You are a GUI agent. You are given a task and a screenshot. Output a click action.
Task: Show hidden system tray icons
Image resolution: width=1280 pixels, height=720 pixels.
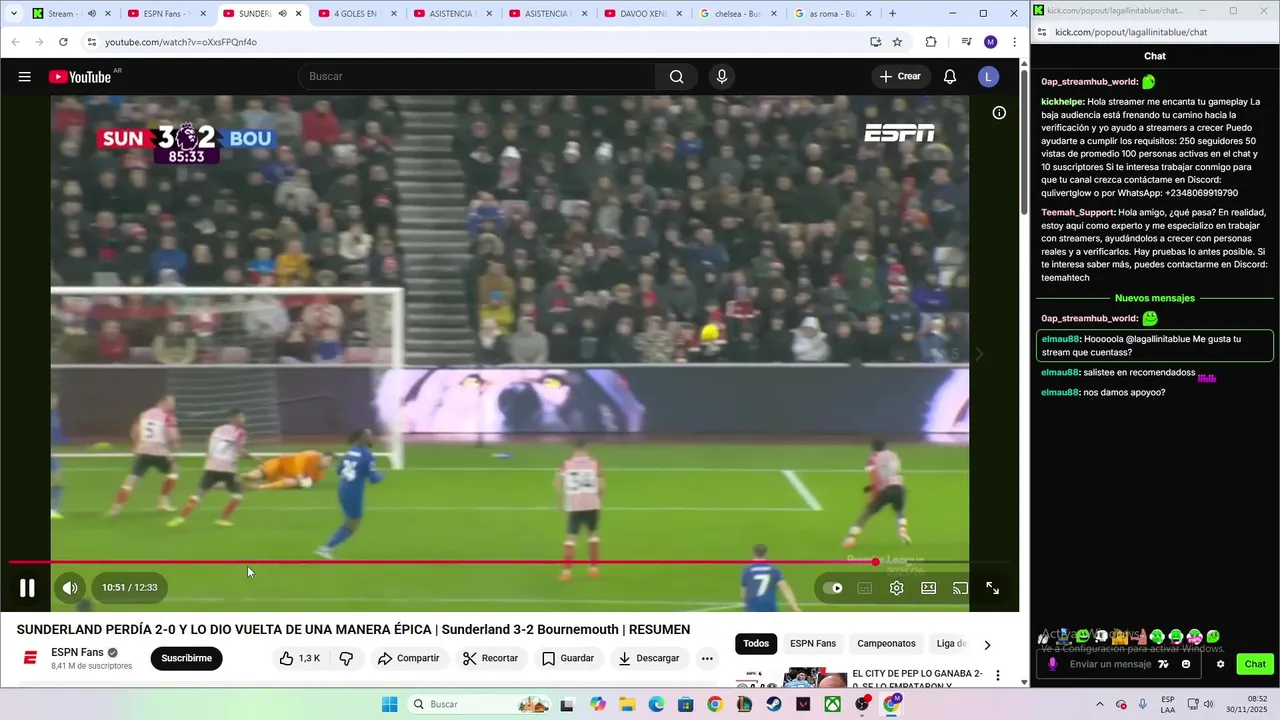coord(1099,704)
